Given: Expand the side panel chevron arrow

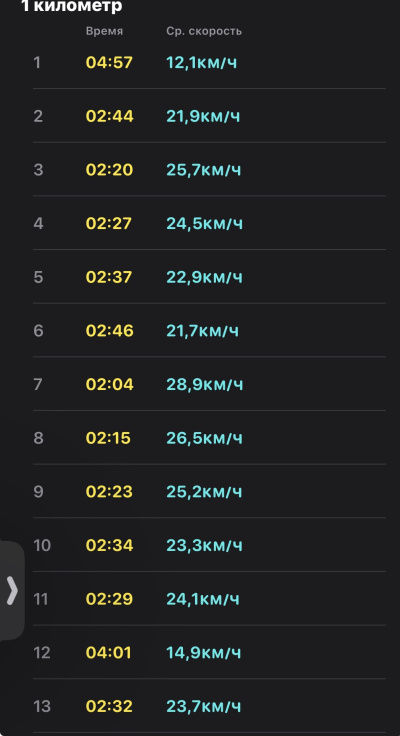Looking at the screenshot, I should coord(12,590).
